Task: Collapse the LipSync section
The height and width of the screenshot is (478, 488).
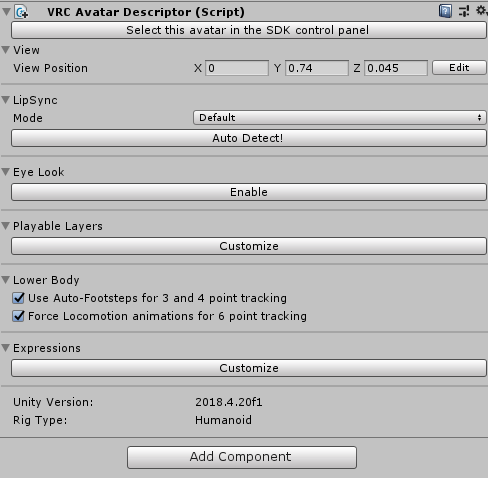Action: [5, 100]
